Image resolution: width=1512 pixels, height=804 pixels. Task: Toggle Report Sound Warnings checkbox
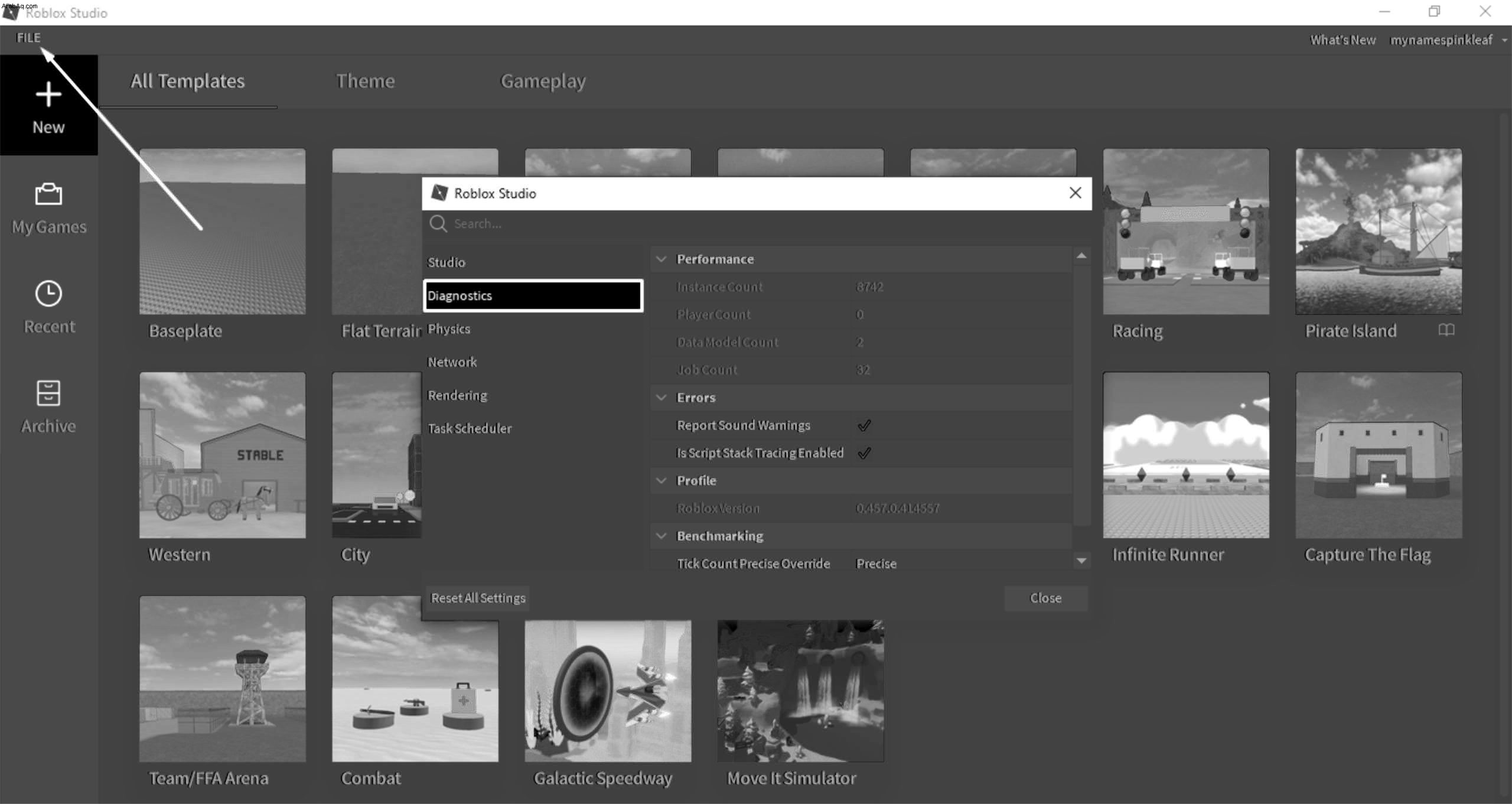point(864,425)
